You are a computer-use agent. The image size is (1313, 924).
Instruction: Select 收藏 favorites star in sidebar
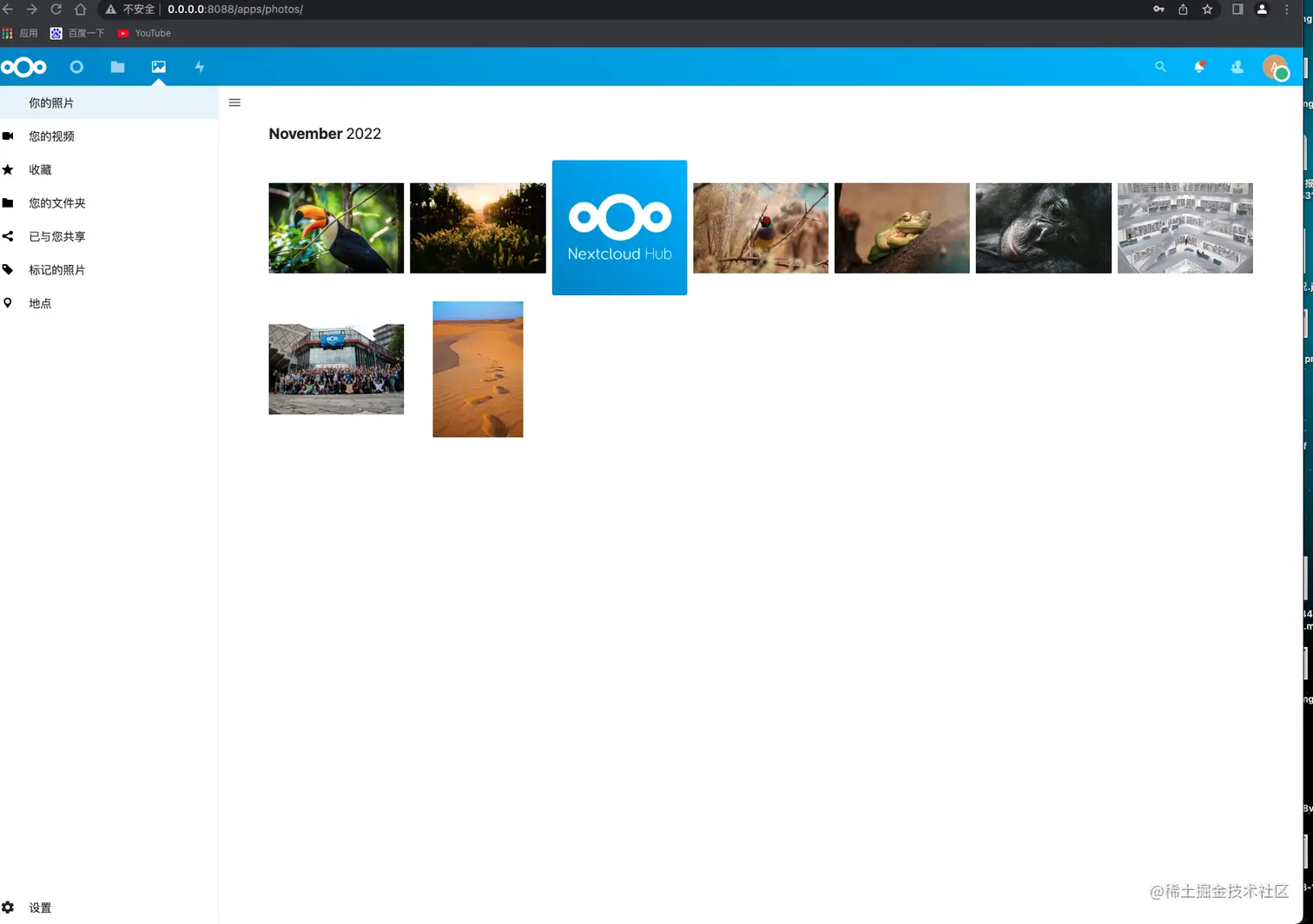(x=40, y=169)
